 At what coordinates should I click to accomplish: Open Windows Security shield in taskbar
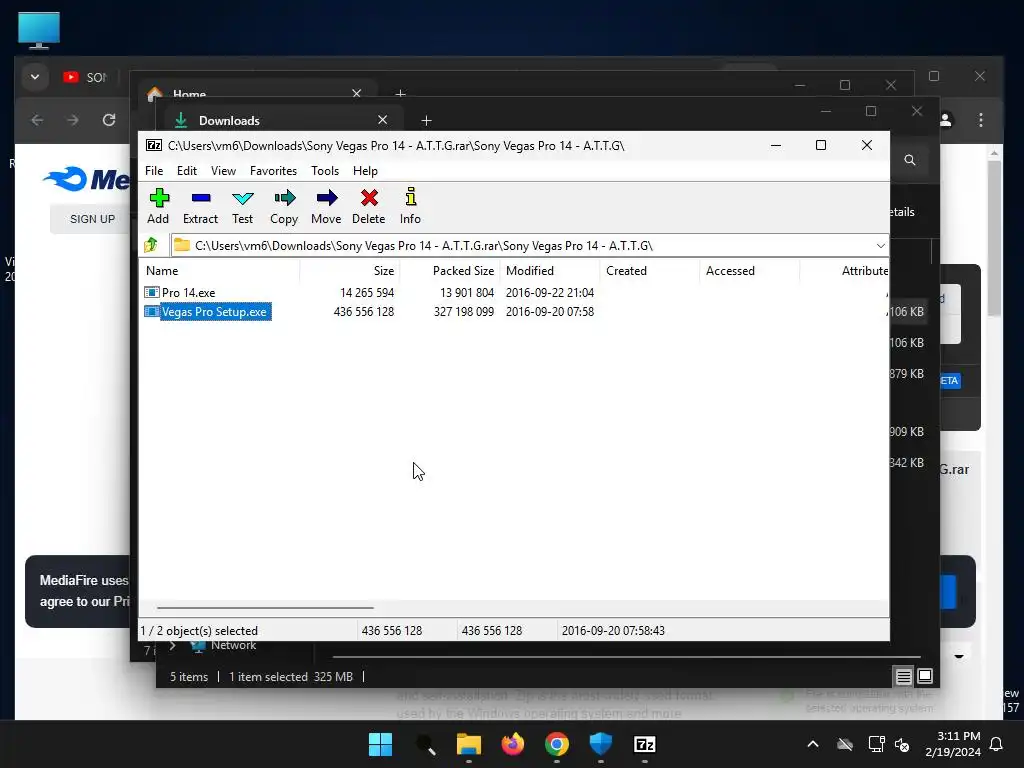(600, 744)
